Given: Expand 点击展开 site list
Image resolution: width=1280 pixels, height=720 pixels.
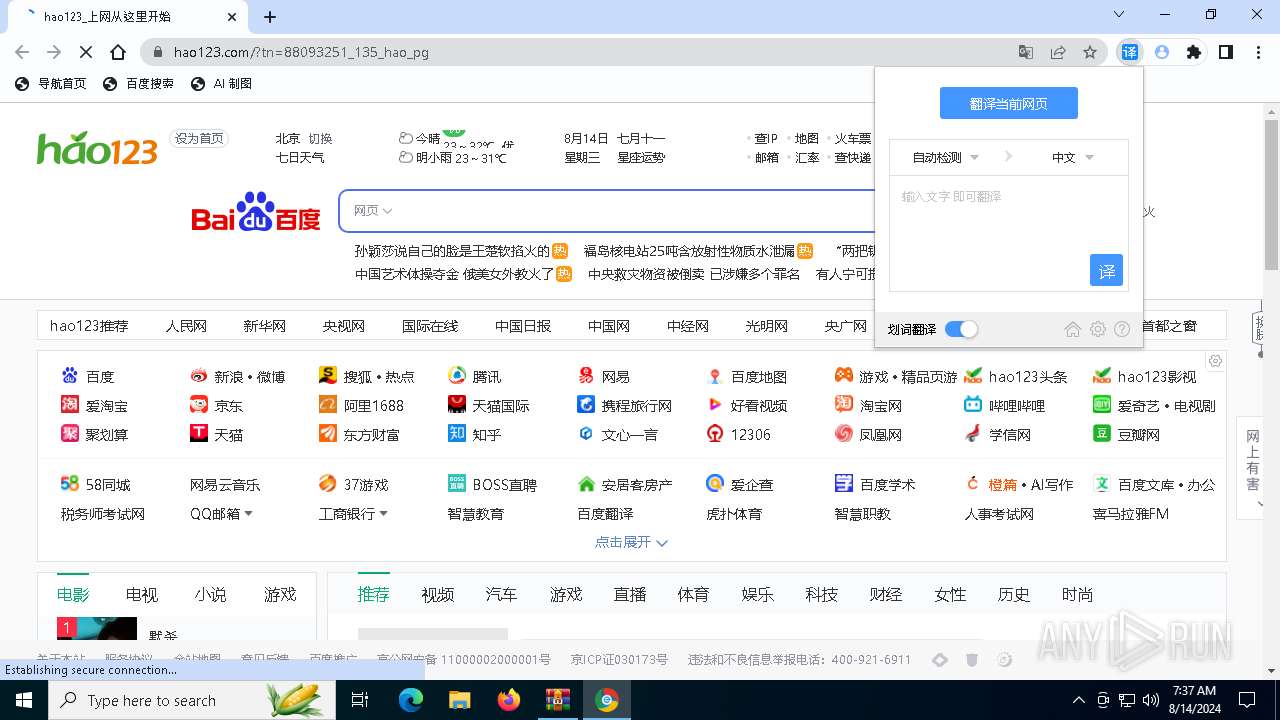Looking at the screenshot, I should (x=631, y=542).
